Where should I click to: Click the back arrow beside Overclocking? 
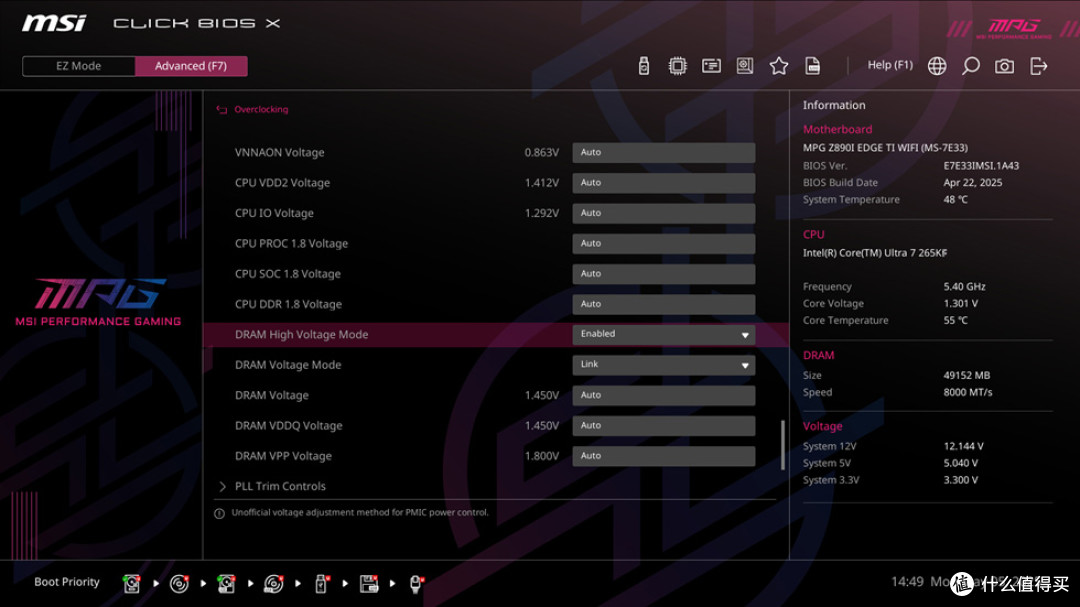coord(221,110)
